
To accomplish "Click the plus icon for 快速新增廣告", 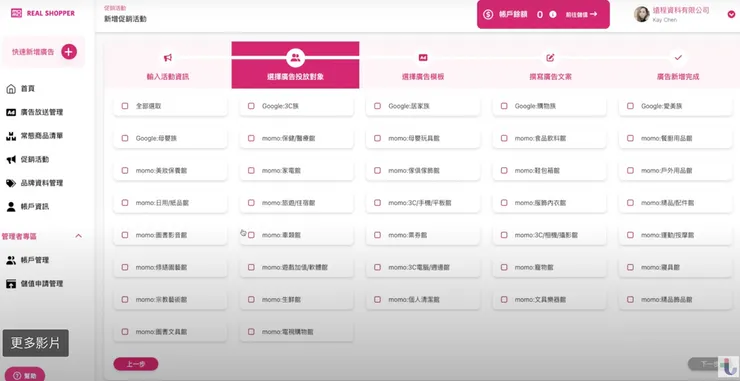I will tap(69, 52).
